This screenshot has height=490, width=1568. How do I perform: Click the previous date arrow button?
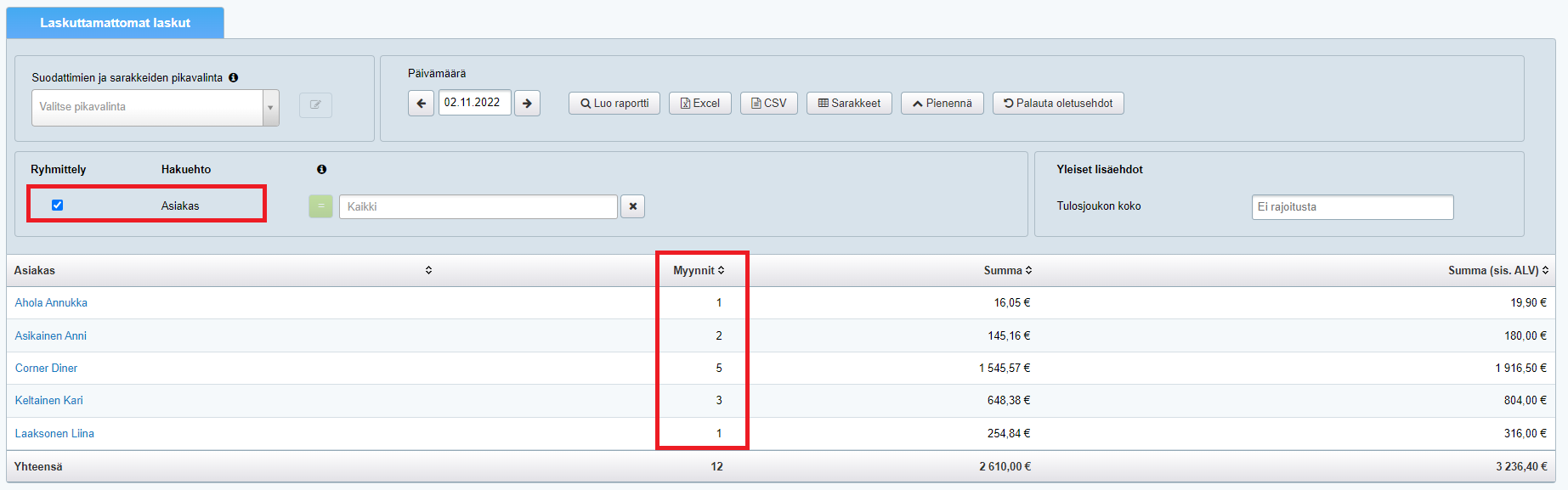(x=421, y=104)
